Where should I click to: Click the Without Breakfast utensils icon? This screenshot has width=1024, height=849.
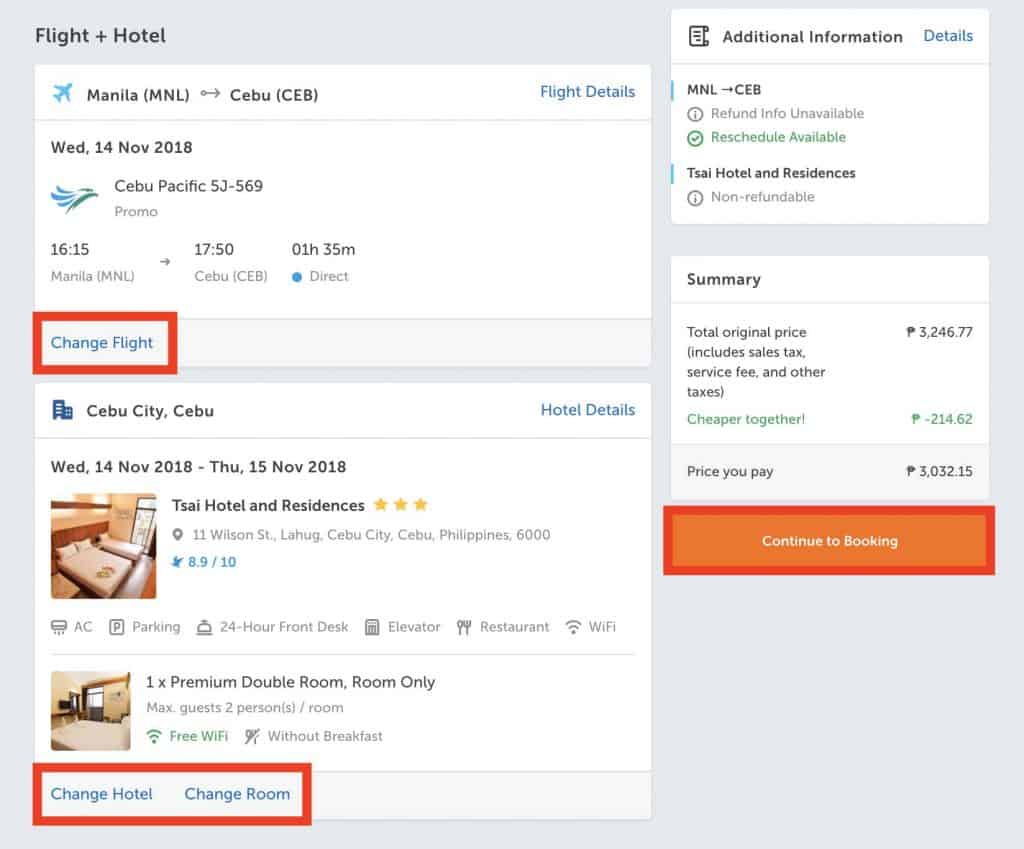[252, 736]
